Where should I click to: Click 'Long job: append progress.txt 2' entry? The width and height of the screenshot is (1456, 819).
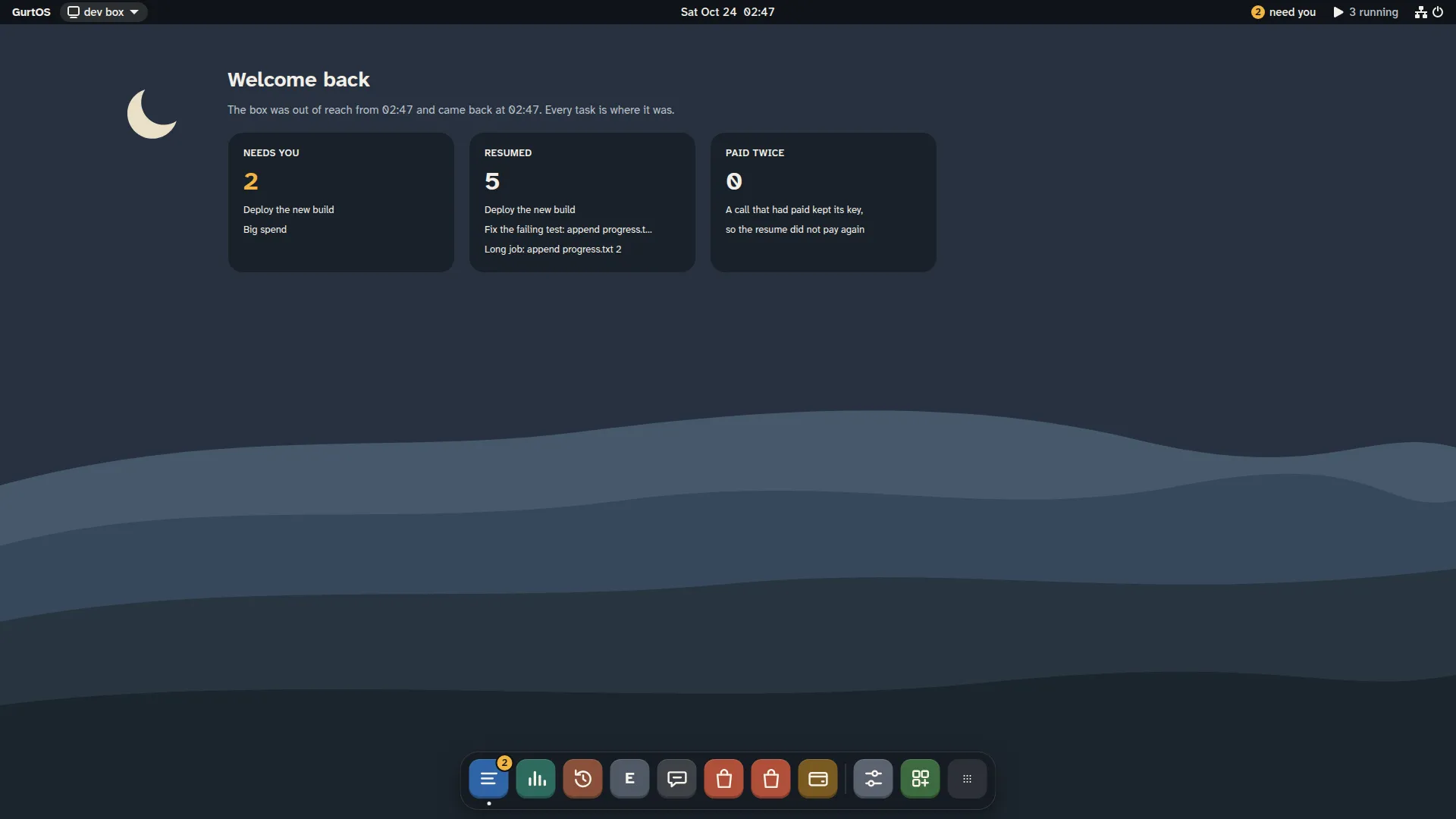point(553,249)
